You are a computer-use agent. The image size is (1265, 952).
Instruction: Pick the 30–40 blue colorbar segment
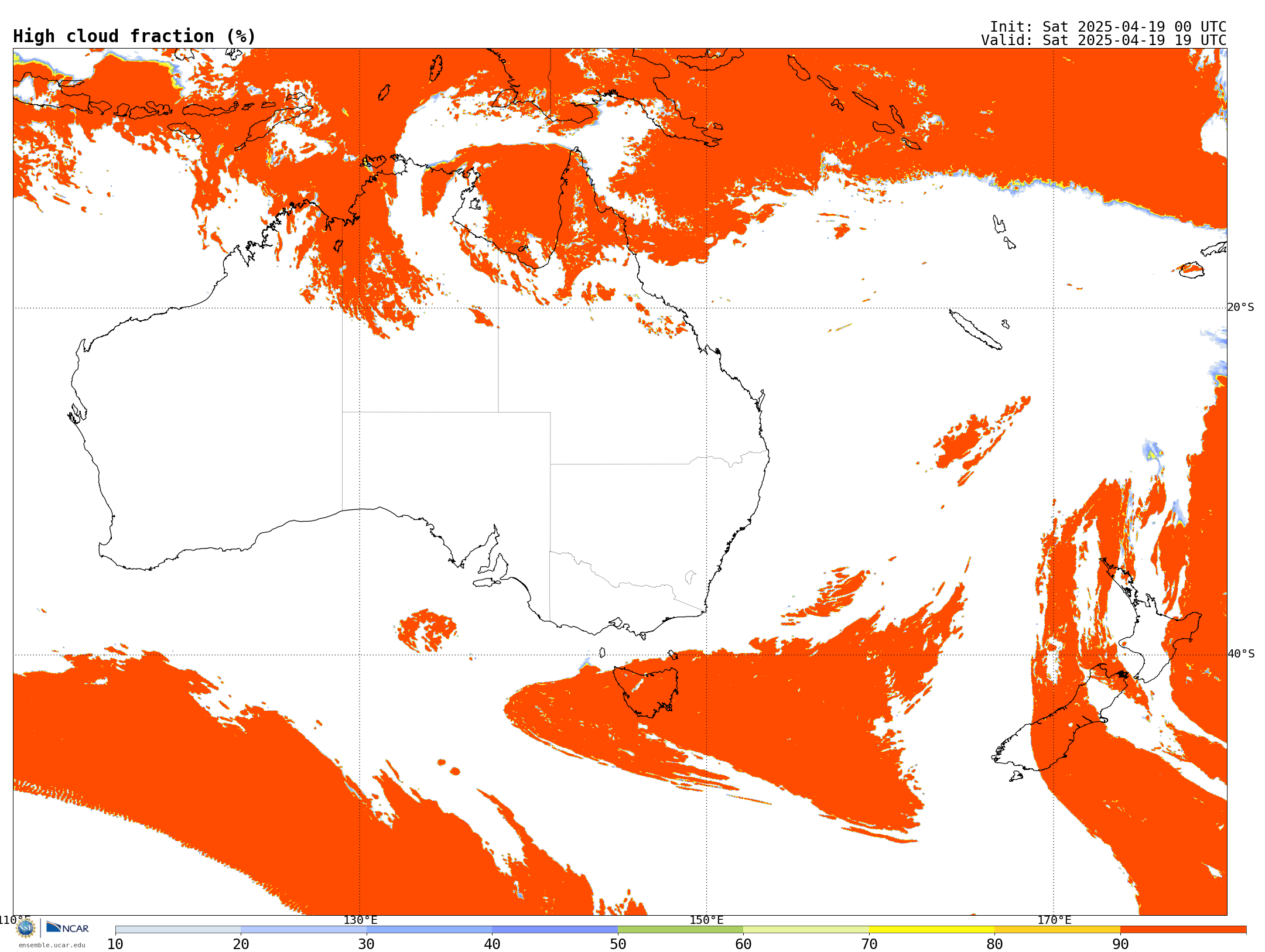(429, 930)
